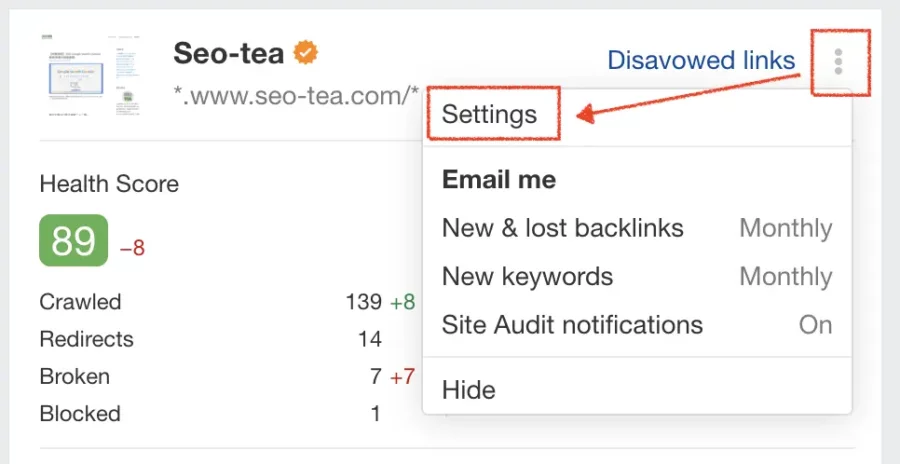The height and width of the screenshot is (464, 900).
Task: Open the green Health Score 89 badge
Action: (x=73, y=240)
